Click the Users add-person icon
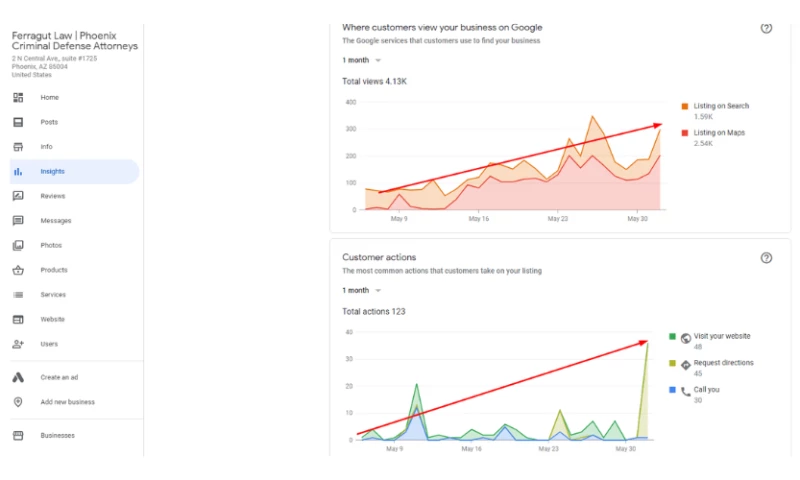 point(18,344)
